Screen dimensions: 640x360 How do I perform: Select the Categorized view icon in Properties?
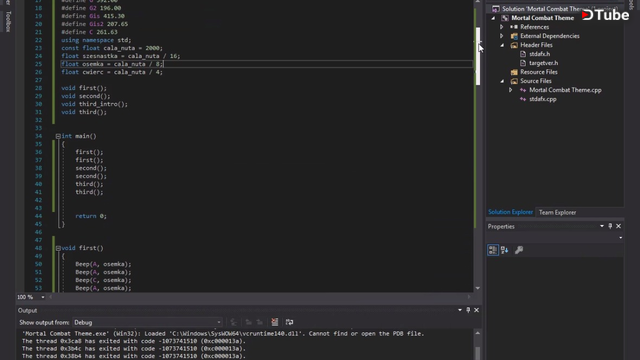coord(493,250)
